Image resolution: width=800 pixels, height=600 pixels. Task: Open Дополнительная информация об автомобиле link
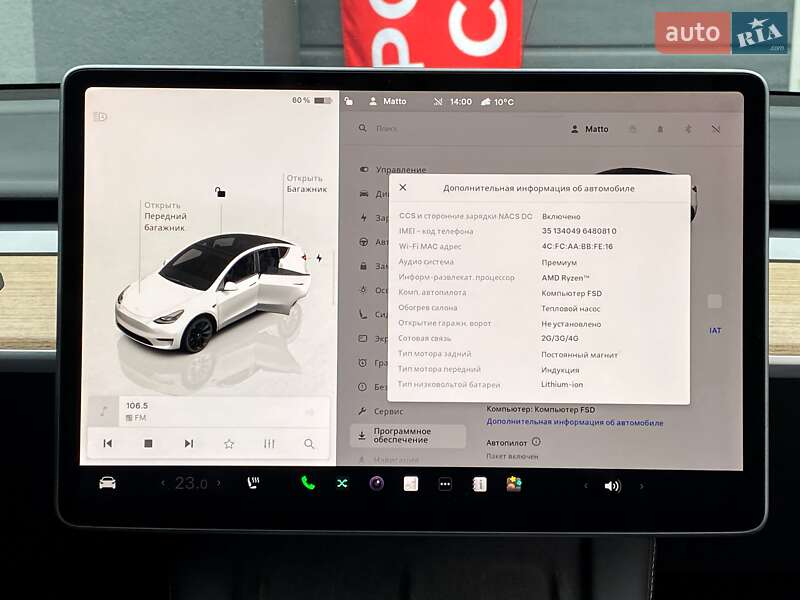click(x=574, y=423)
